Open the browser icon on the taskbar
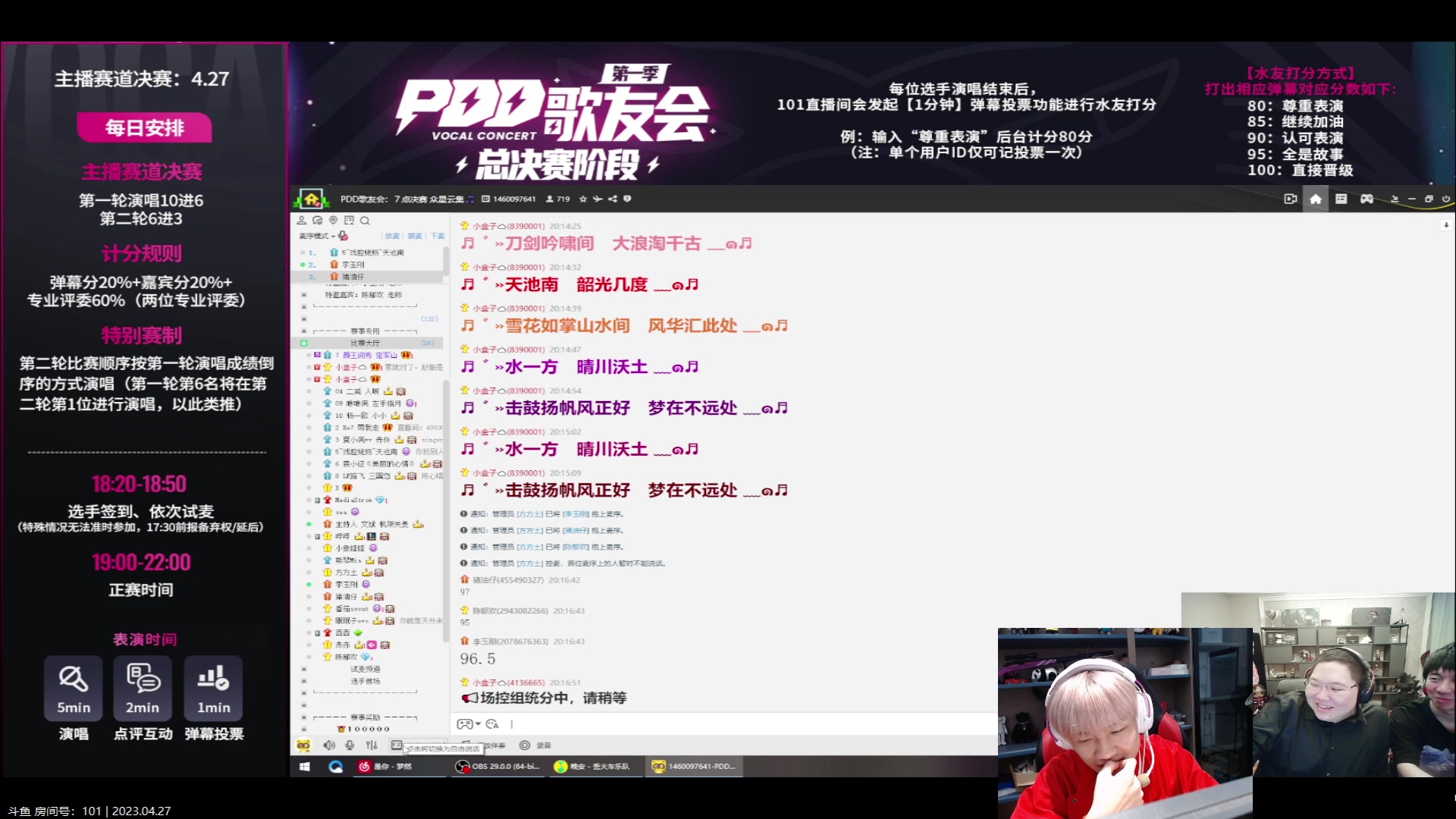This screenshot has width=1456, height=819. (335, 766)
